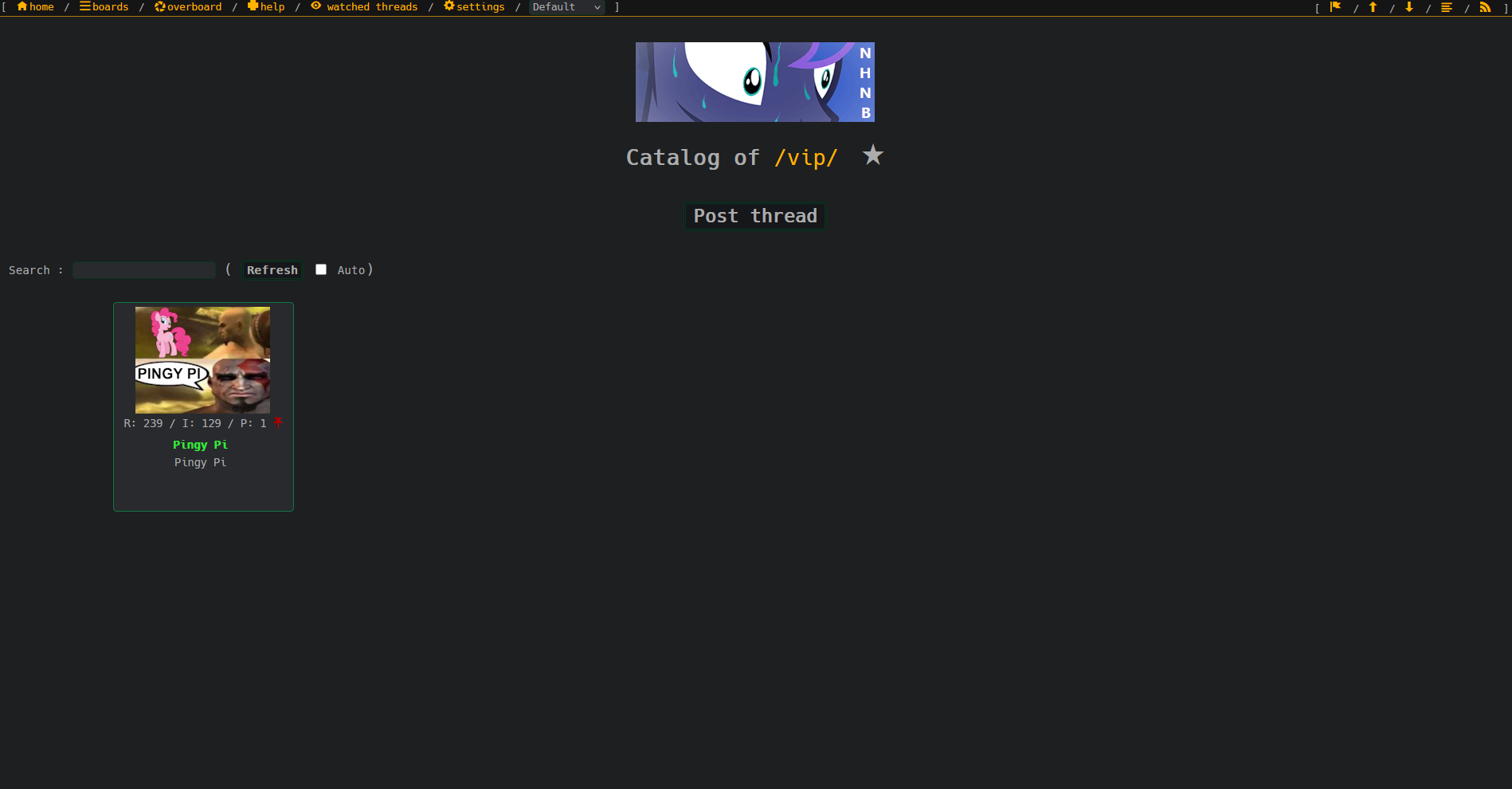Jump to bottom with the down arrow icon
Viewport: 1512px width, 789px height.
[1409, 7]
